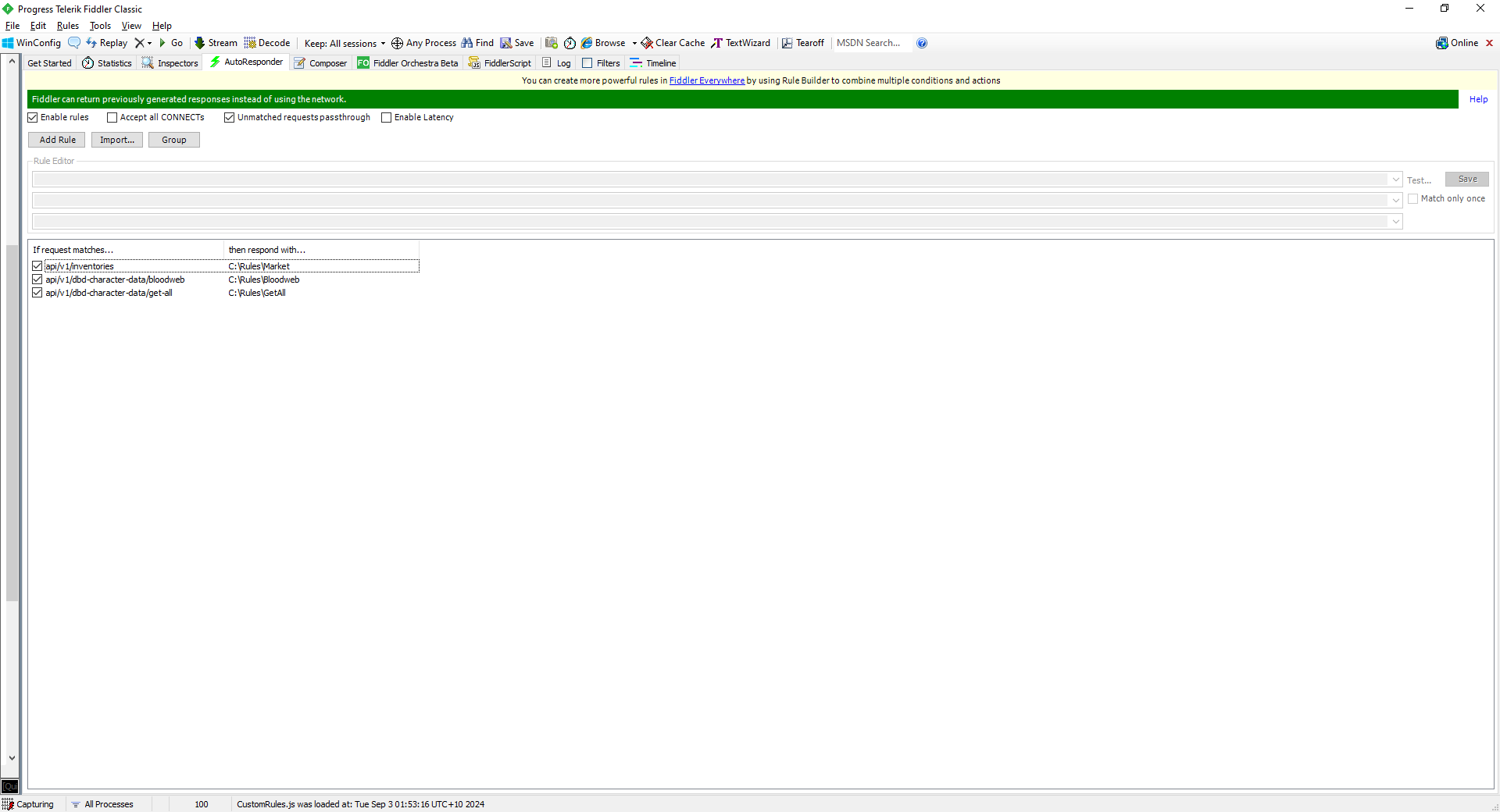The height and width of the screenshot is (812, 1500).
Task: Click the blue help question mark icon
Action: point(922,43)
